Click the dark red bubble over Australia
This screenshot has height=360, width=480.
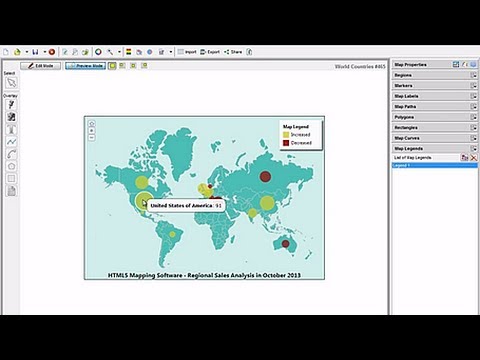point(285,244)
